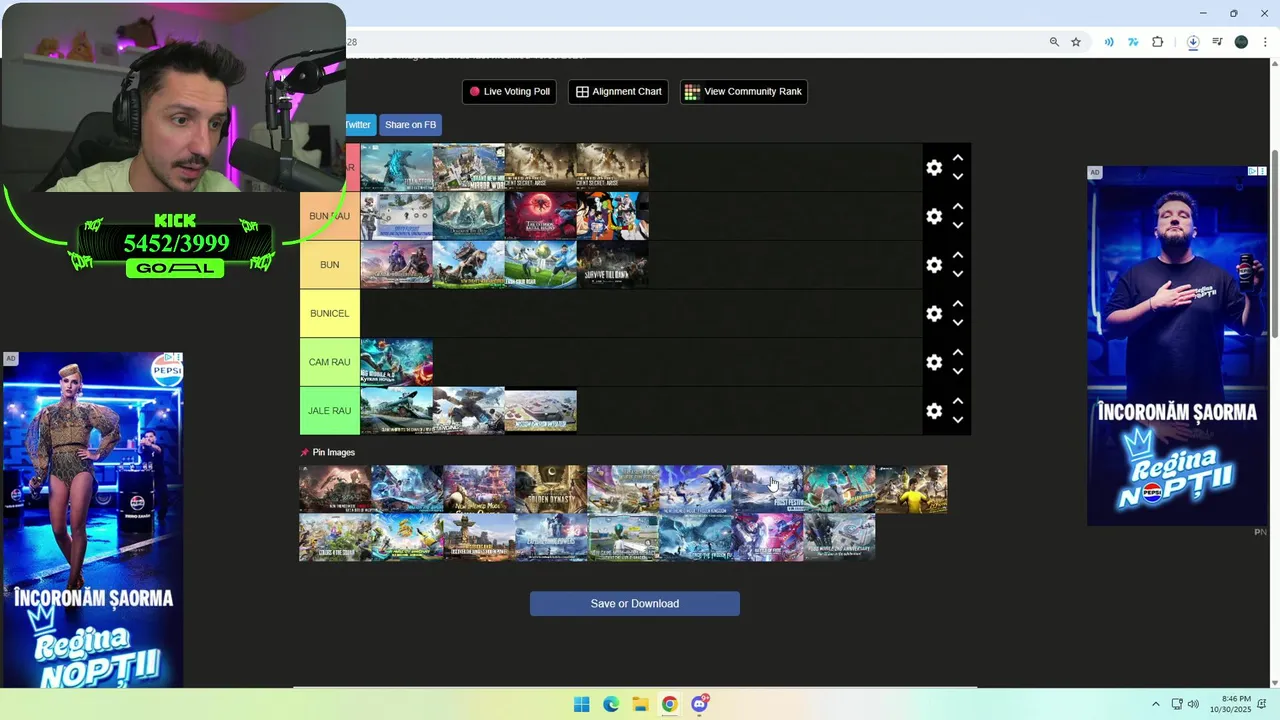Viewport: 1280px width, 720px height.
Task: Move CAM RAU tier up with arrow
Action: [x=958, y=352]
